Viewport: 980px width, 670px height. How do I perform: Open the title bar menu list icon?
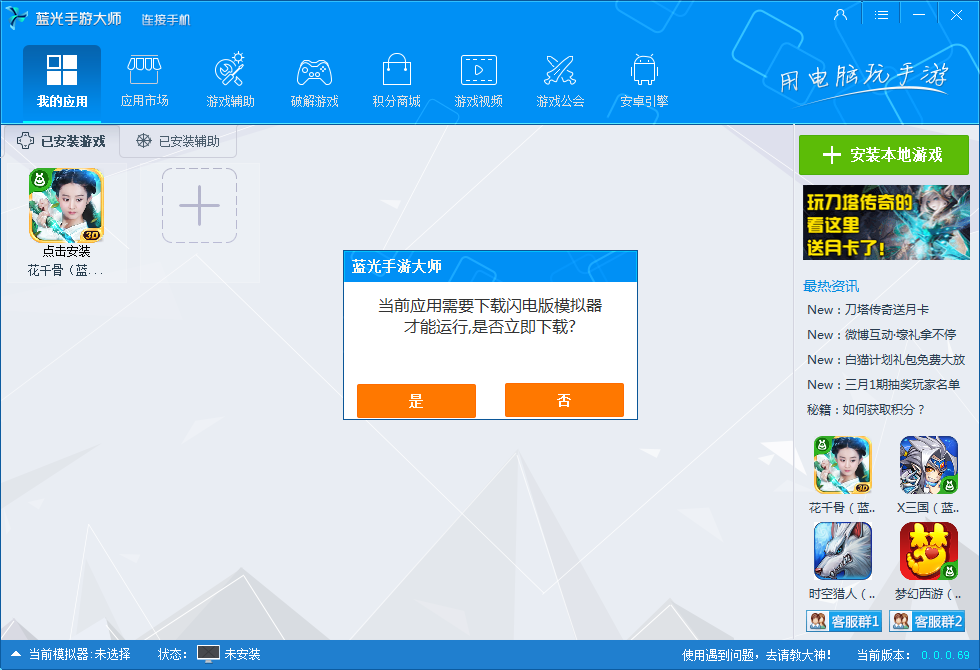(x=881, y=15)
